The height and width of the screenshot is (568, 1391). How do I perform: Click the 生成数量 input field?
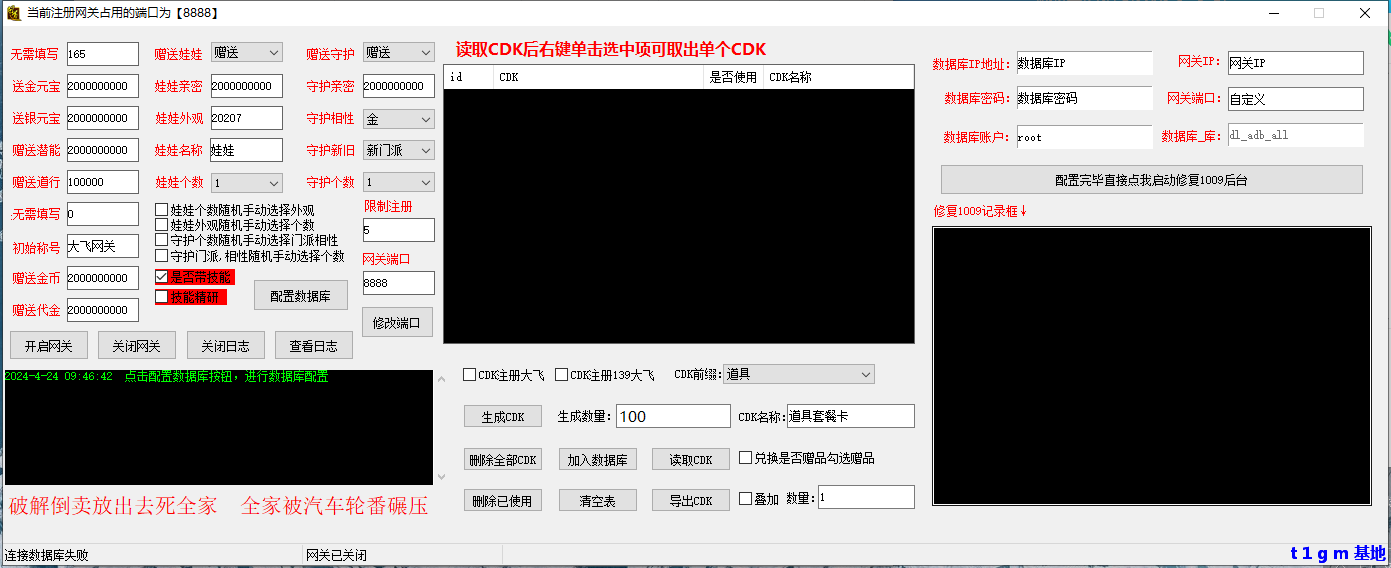point(673,416)
